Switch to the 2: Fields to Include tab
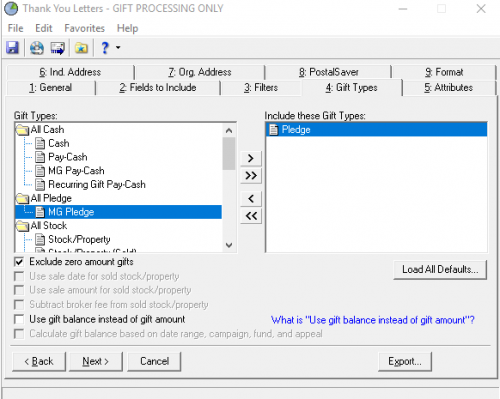The image size is (500, 399). 158,88
